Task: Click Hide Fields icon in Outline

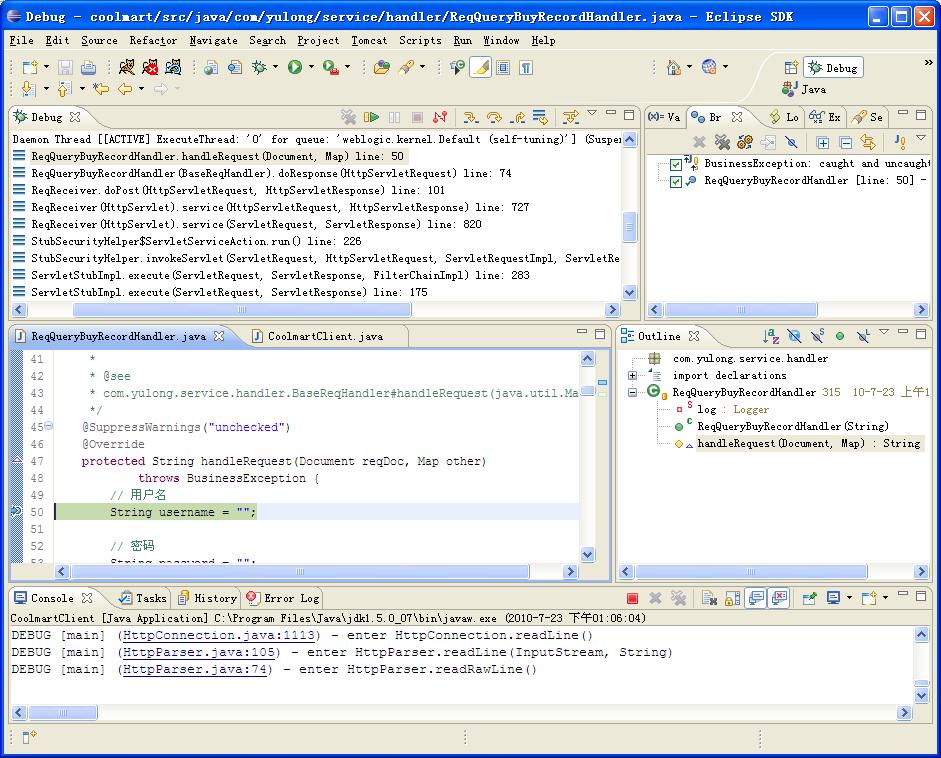Action: tap(794, 336)
